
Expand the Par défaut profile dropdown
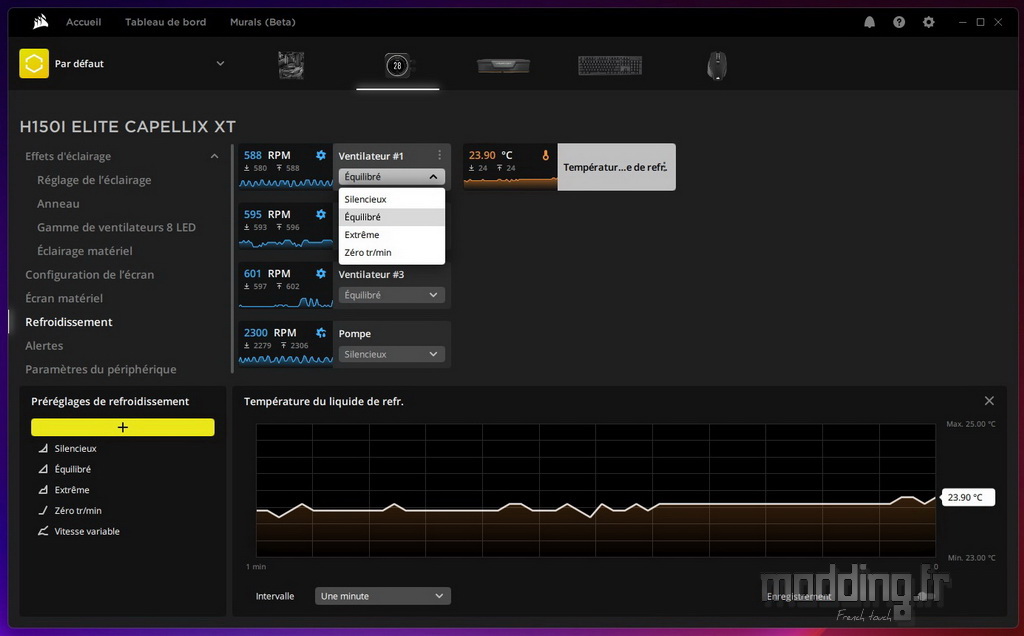220,63
